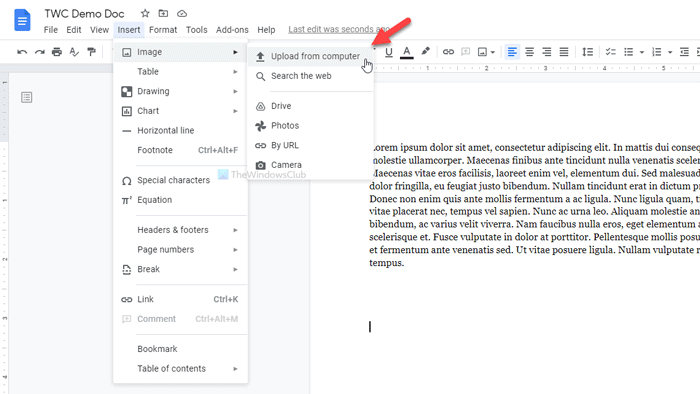700x394 pixels.
Task: Click the decrease indent icon
Action: click(x=684, y=52)
